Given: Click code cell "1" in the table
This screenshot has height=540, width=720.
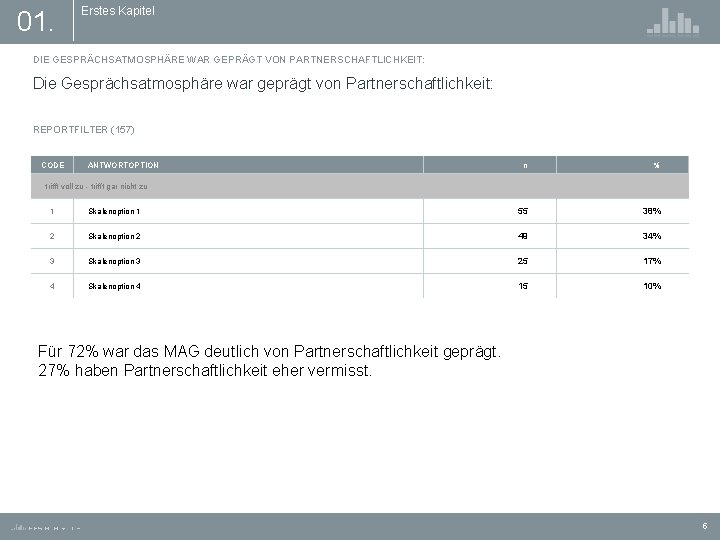Looking at the screenshot, I should click(52, 211).
